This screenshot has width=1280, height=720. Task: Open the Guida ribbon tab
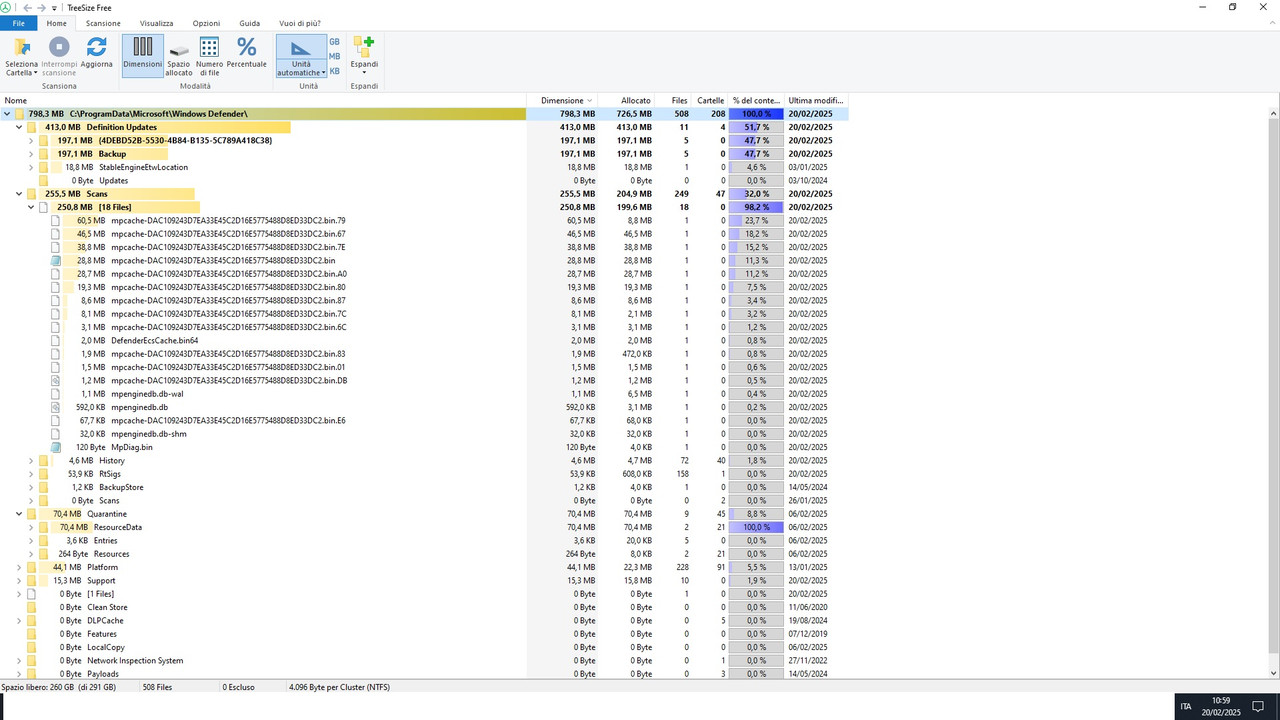(250, 23)
